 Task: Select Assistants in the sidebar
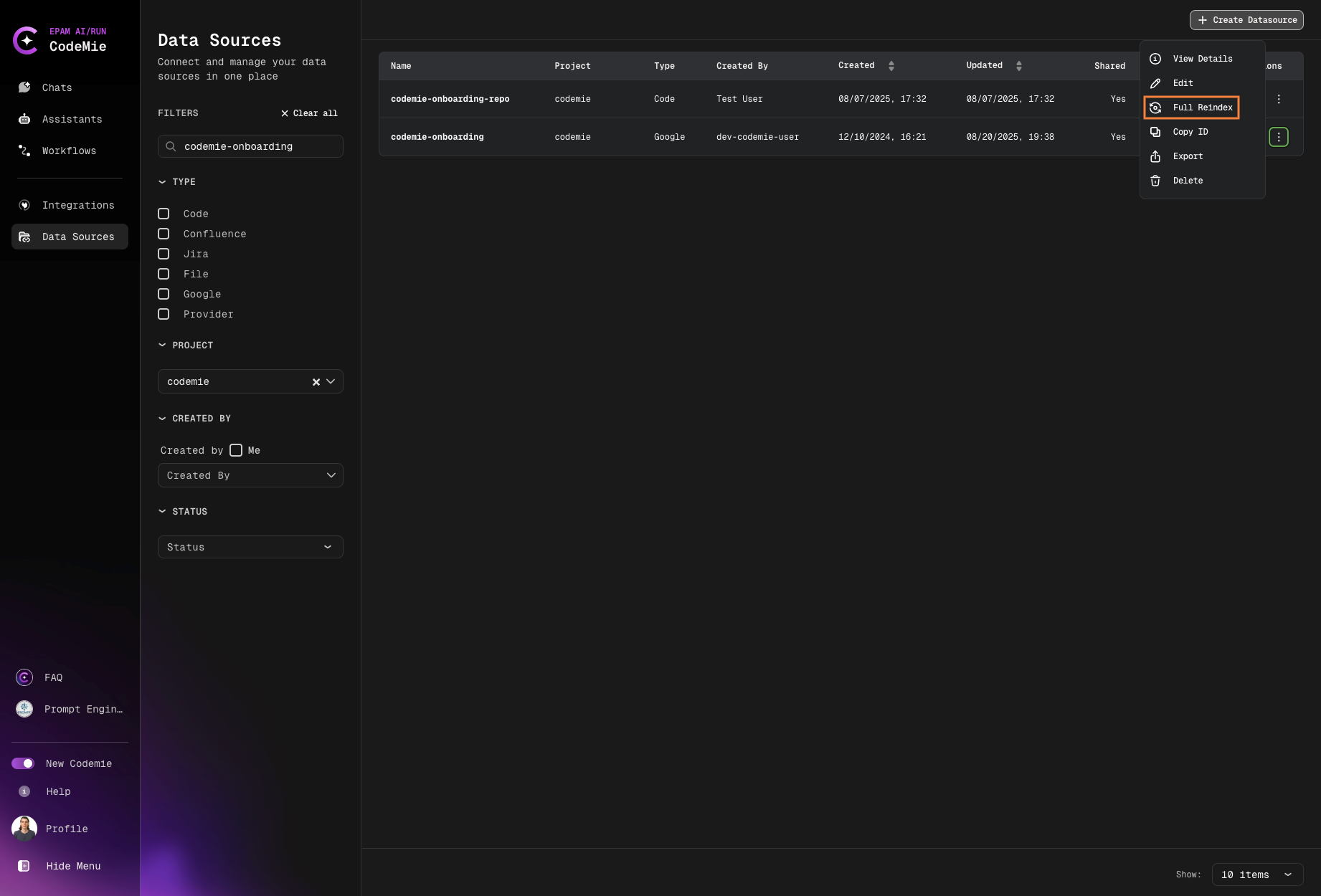[x=71, y=119]
